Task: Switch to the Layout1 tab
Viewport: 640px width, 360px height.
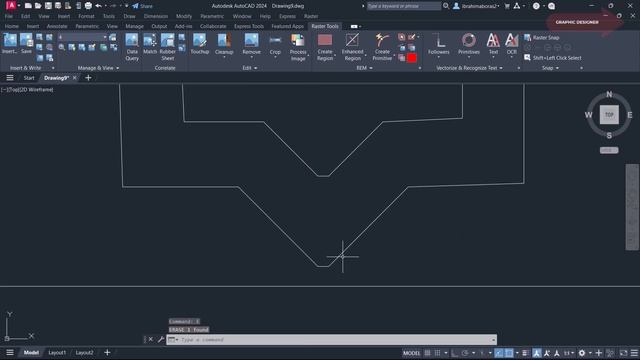Action: point(57,353)
